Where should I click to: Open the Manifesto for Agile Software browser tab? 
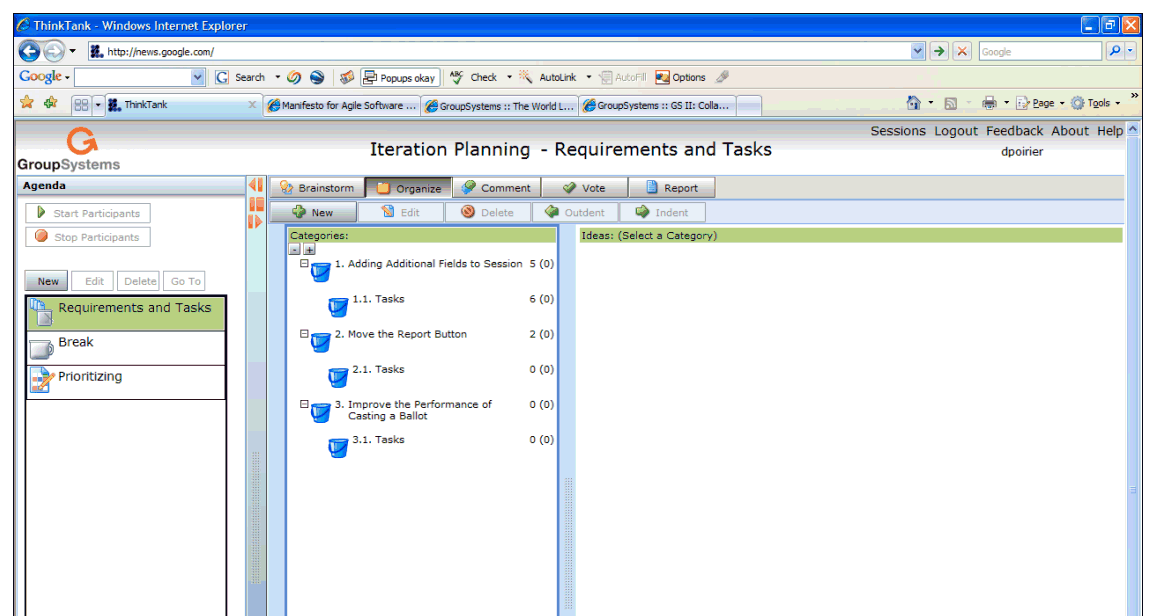click(342, 105)
